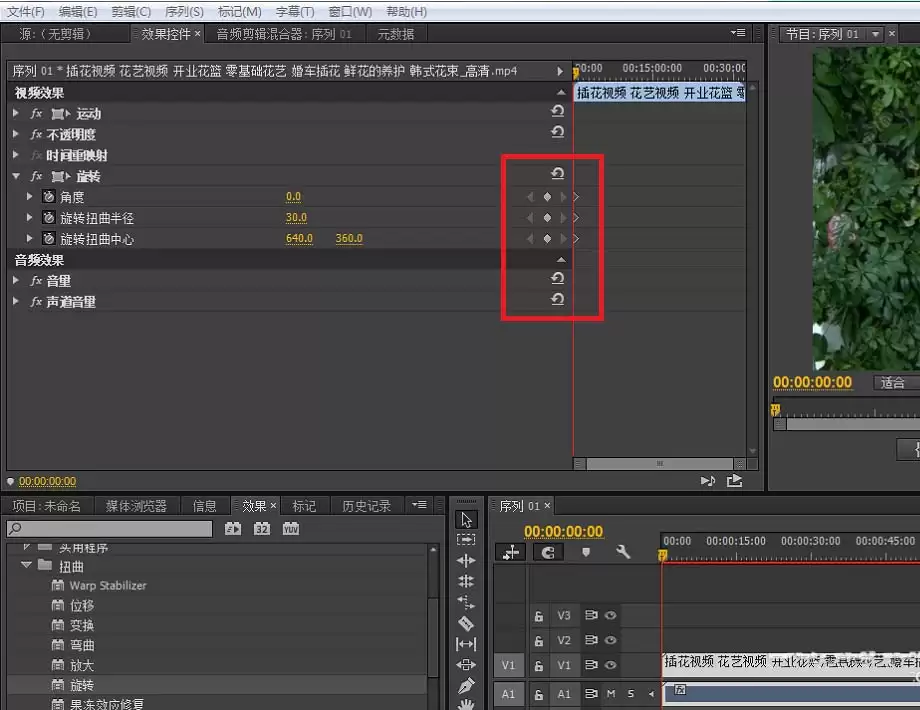Select the 放大 effect in the list
The width and height of the screenshot is (920, 710).
point(82,665)
